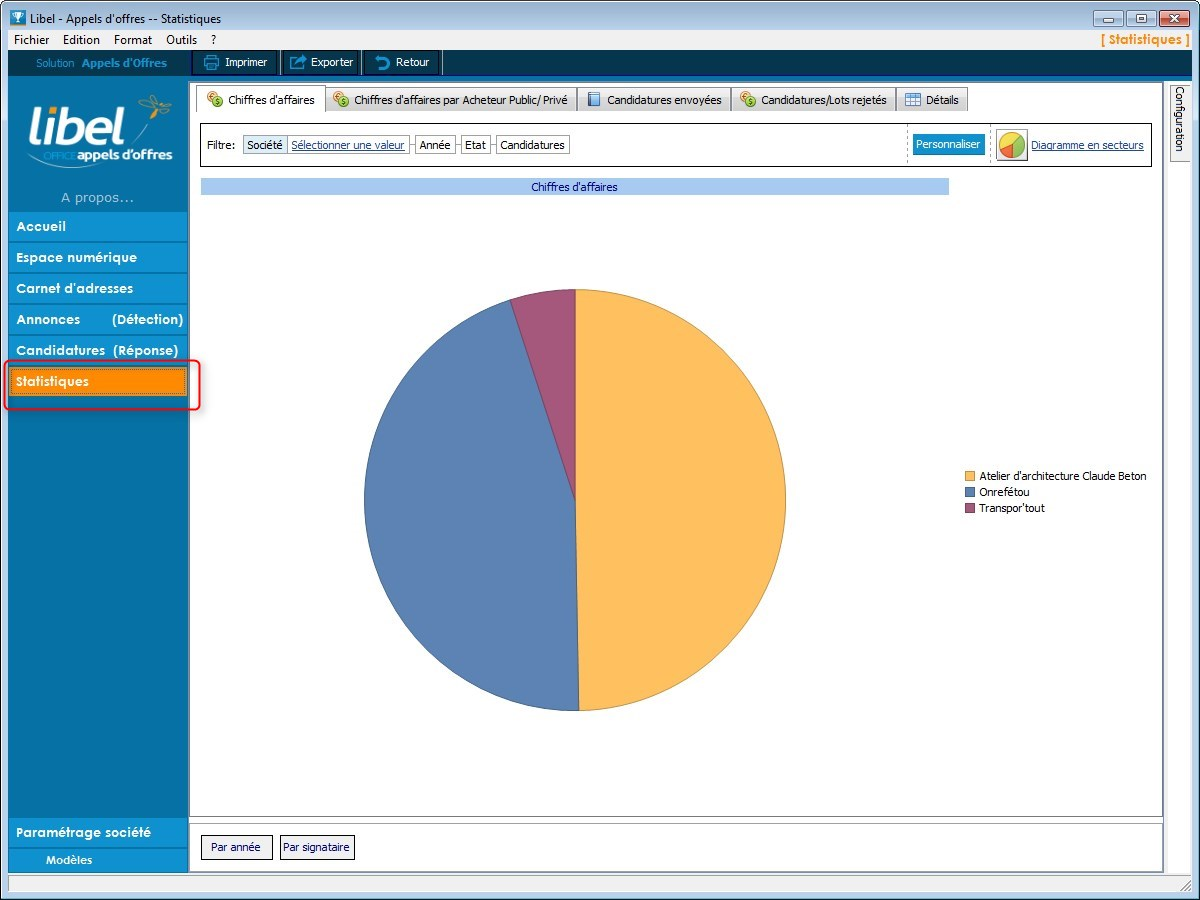Open the Société filter selector
Screen dimensions: 1200x900
(x=265, y=145)
